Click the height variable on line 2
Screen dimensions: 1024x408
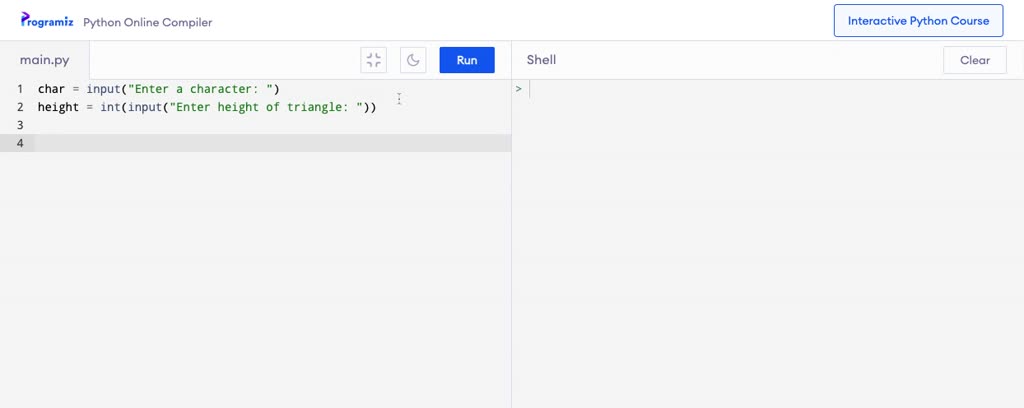click(x=58, y=107)
